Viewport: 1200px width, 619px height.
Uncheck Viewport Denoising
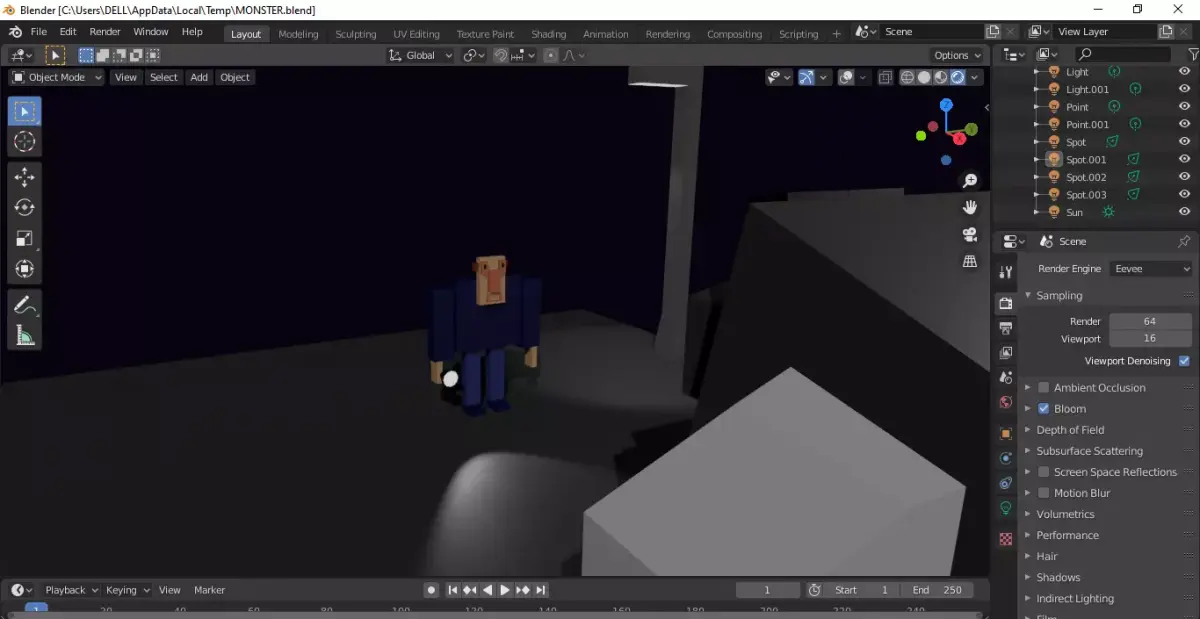coord(1185,361)
